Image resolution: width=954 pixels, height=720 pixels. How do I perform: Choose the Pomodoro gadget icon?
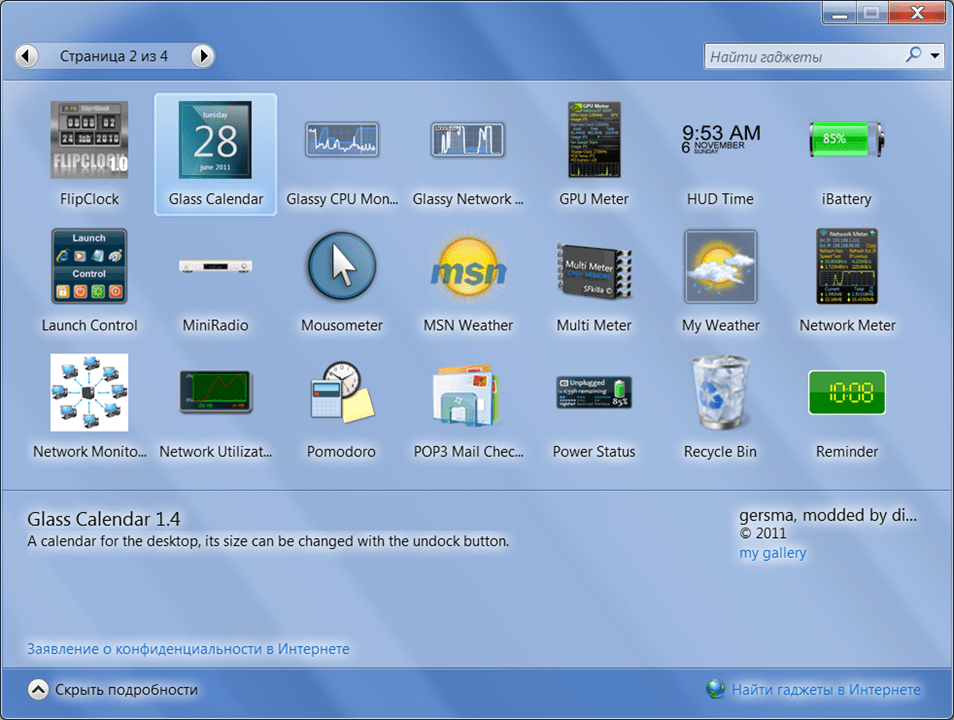pos(342,393)
